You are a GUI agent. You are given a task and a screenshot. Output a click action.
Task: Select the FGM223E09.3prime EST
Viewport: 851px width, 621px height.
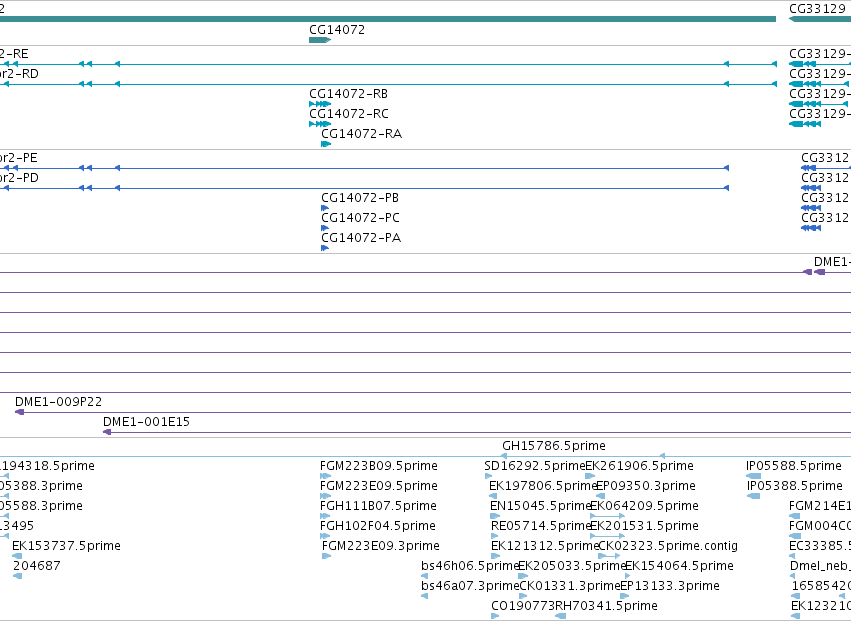381,546
